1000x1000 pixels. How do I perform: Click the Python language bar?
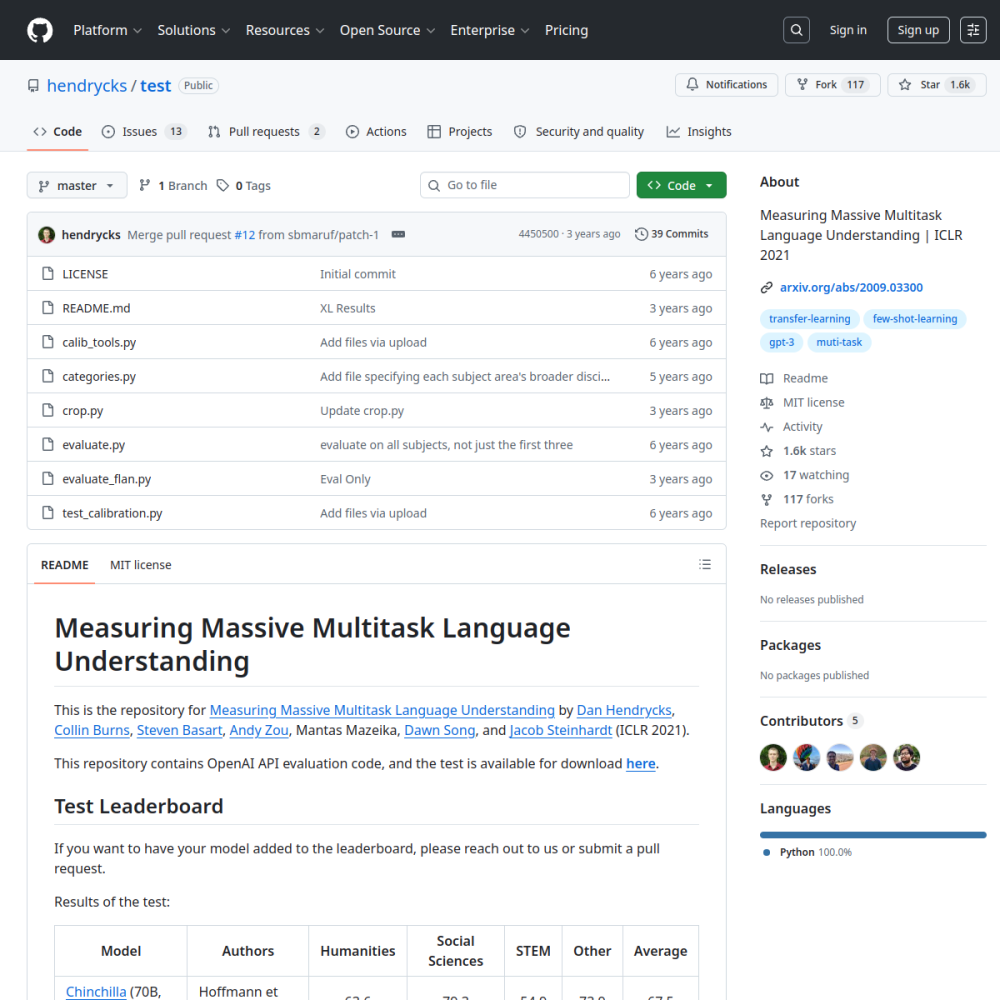(872, 835)
